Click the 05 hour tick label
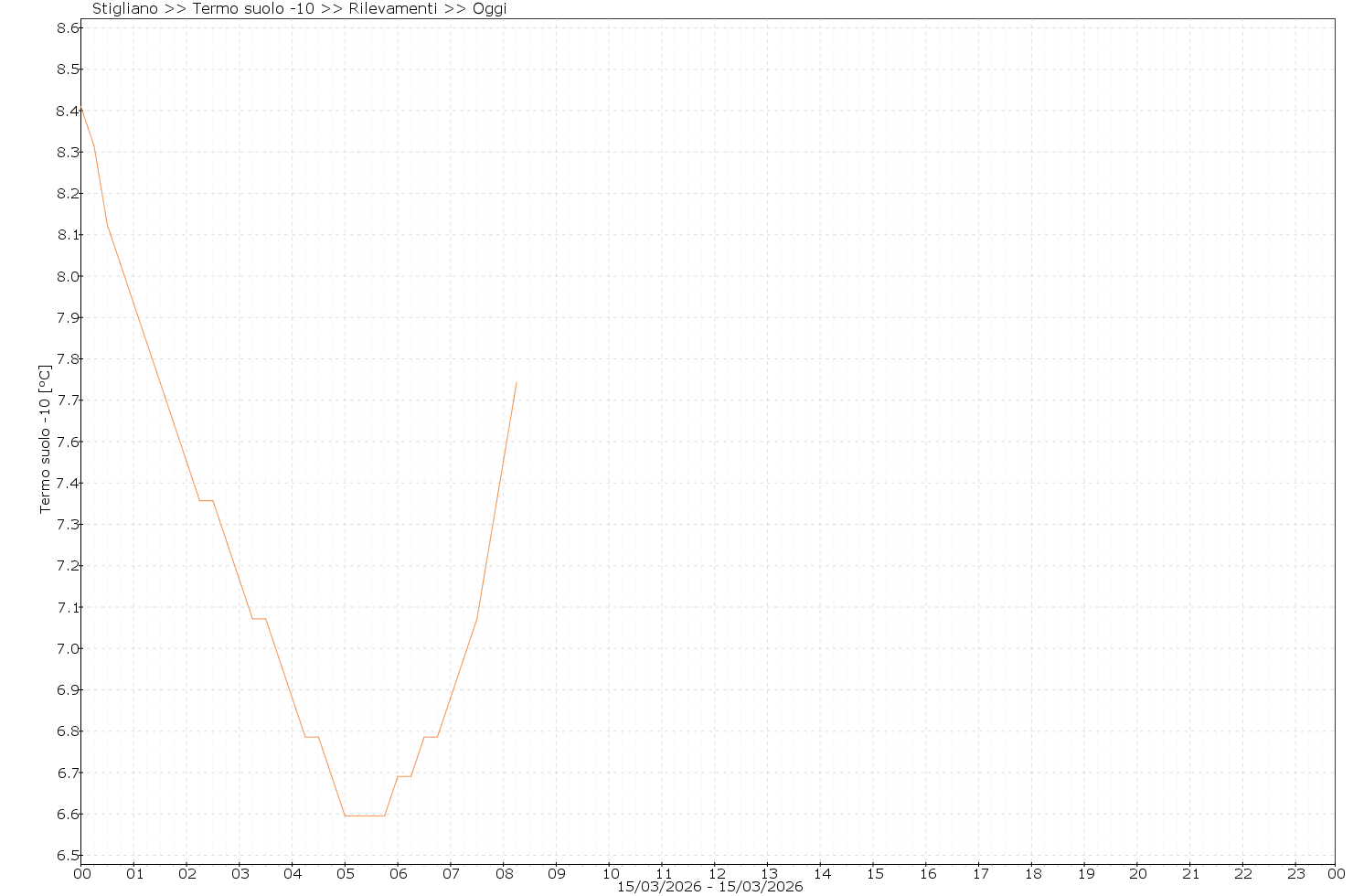 click(346, 874)
